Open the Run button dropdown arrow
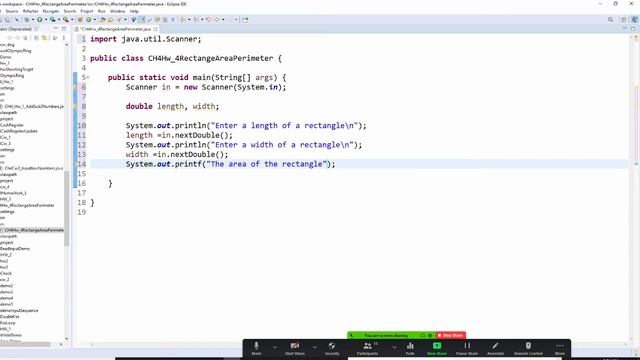The image size is (640, 360). (46, 20)
